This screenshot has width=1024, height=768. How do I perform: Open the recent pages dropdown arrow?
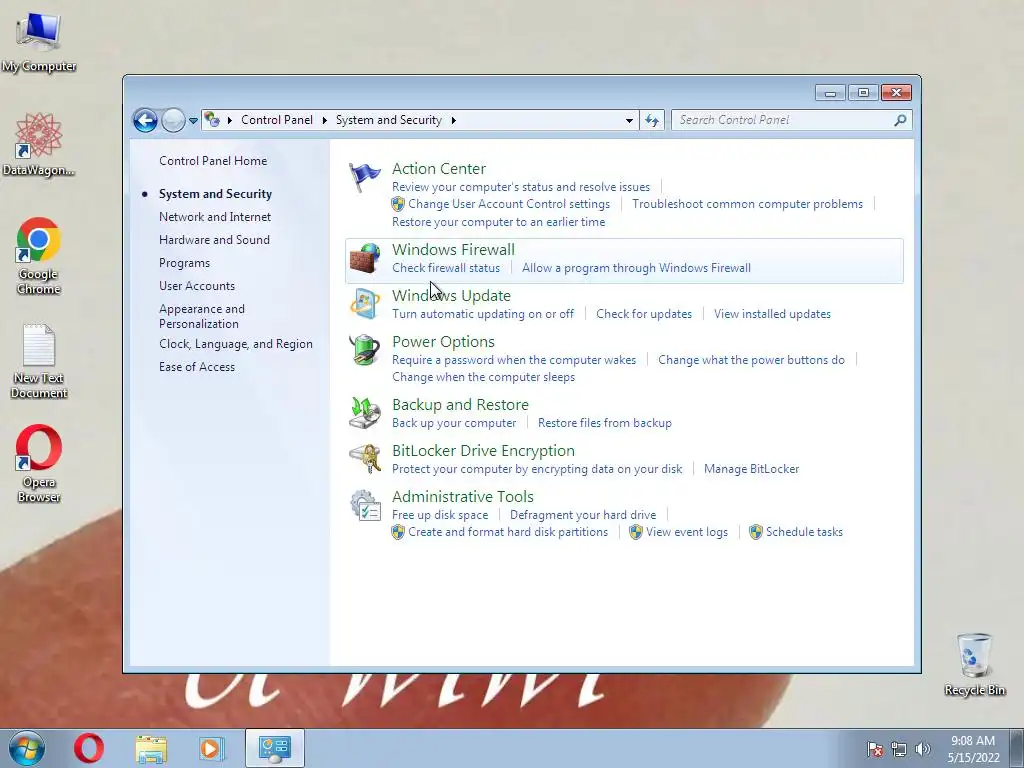[193, 120]
